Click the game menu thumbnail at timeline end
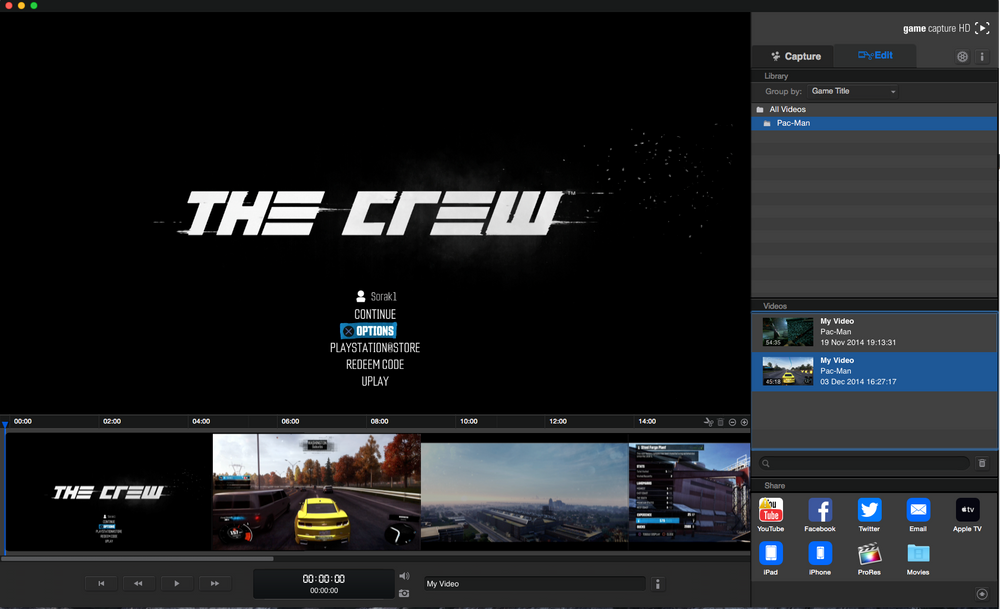The height and width of the screenshot is (609, 1000). point(689,492)
